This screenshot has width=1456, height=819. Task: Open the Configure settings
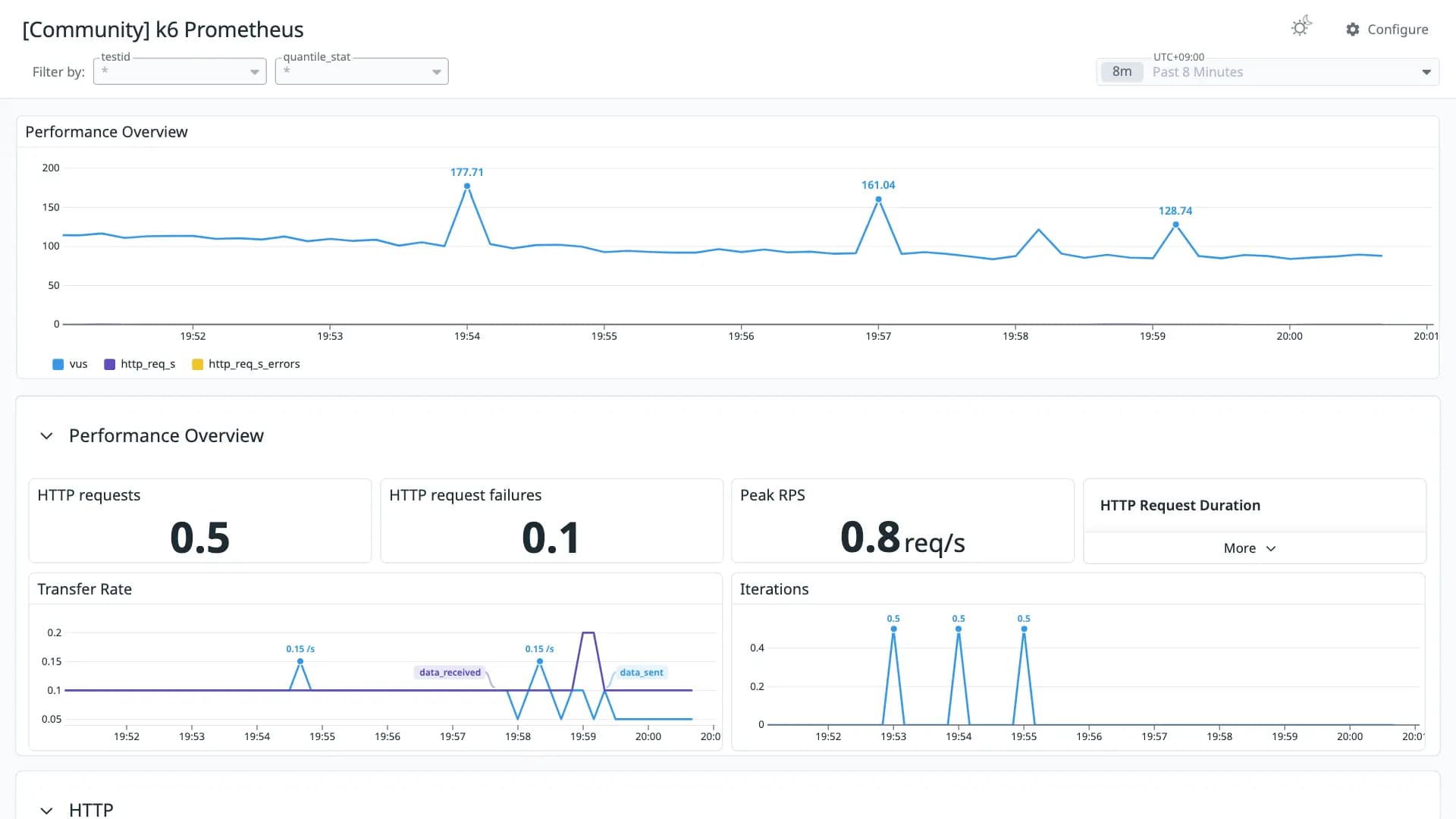pyautogui.click(x=1387, y=30)
